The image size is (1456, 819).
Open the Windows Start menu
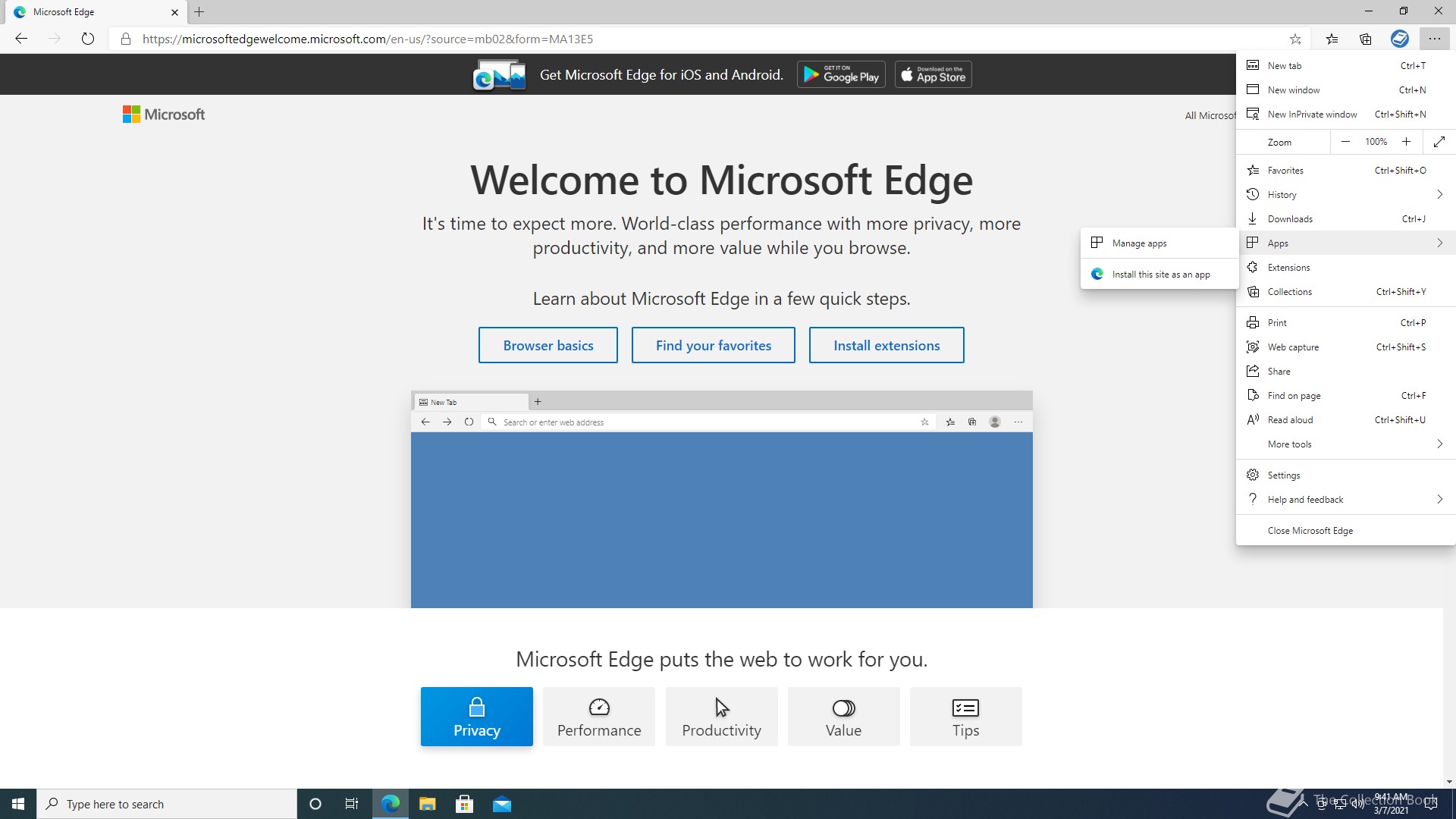pyautogui.click(x=18, y=804)
